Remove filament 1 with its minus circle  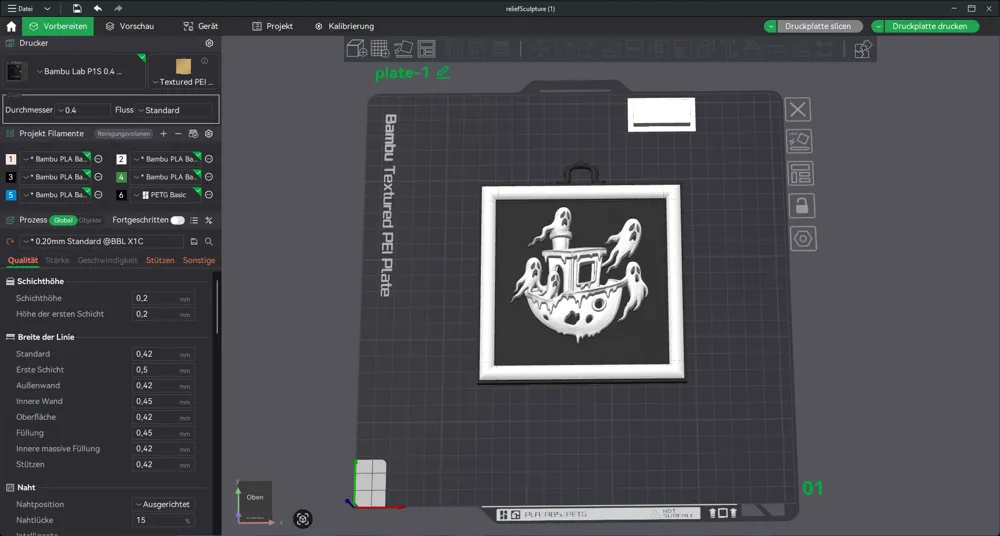(98, 159)
